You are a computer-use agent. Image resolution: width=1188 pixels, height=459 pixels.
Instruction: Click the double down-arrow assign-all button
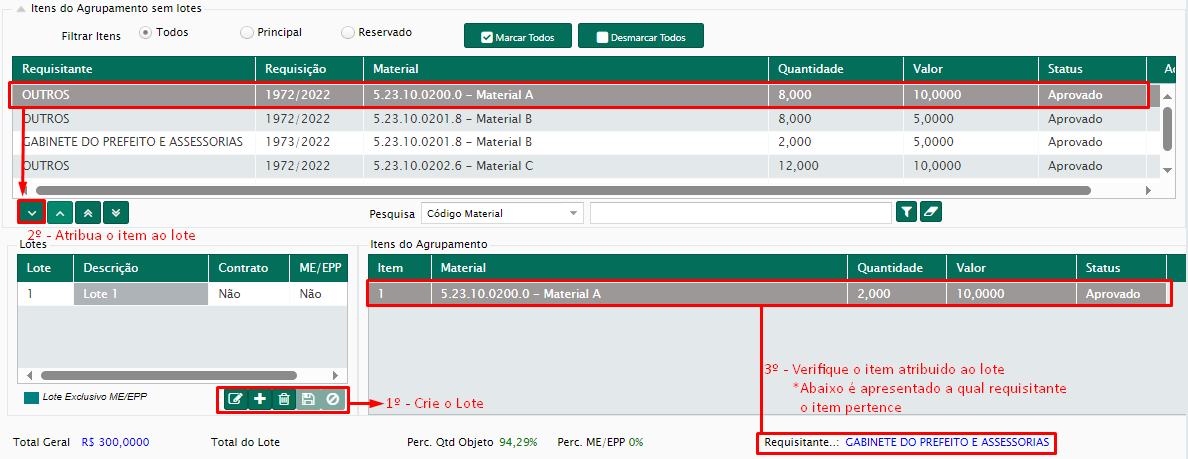[x=116, y=212]
